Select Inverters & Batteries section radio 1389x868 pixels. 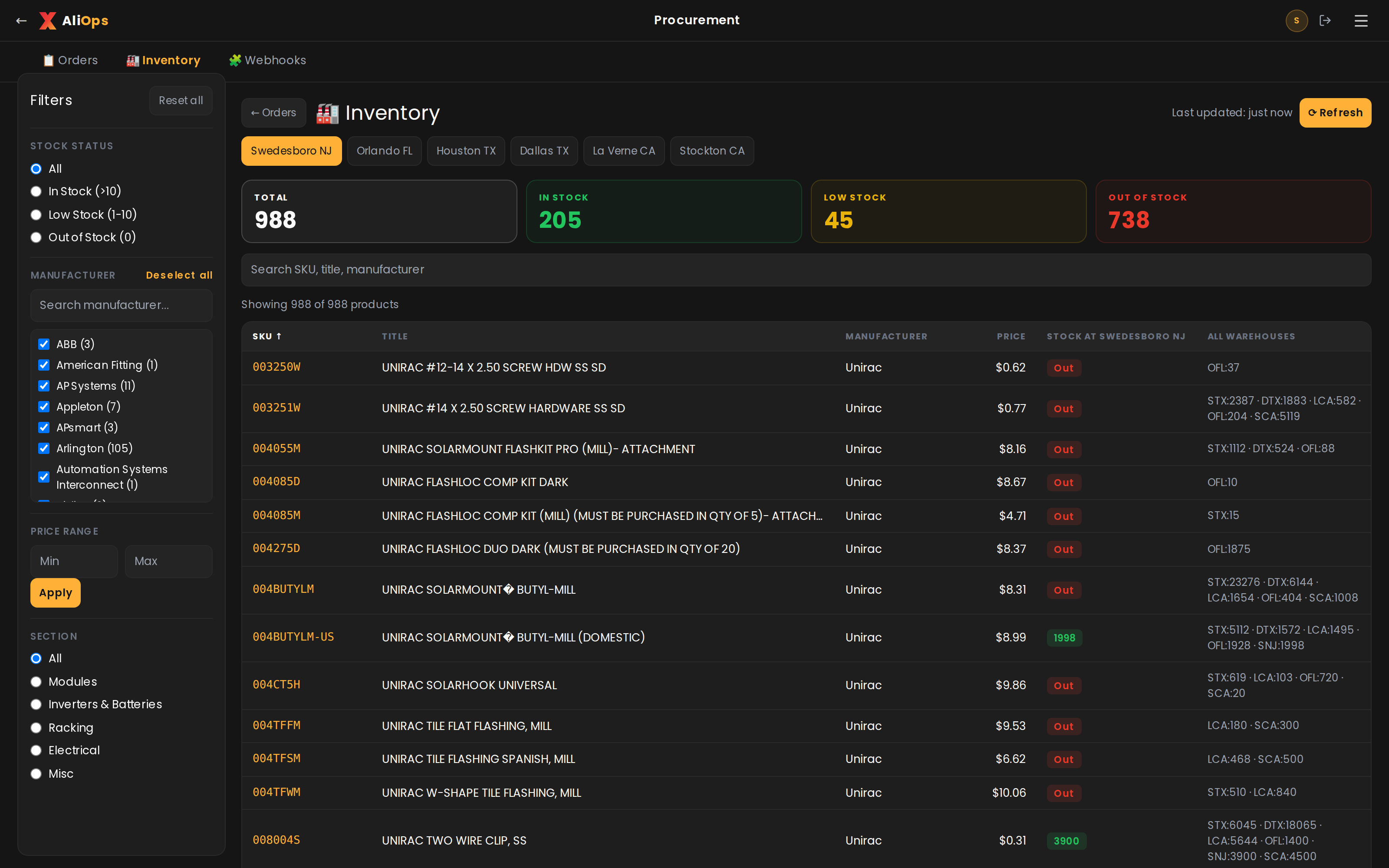point(36,704)
